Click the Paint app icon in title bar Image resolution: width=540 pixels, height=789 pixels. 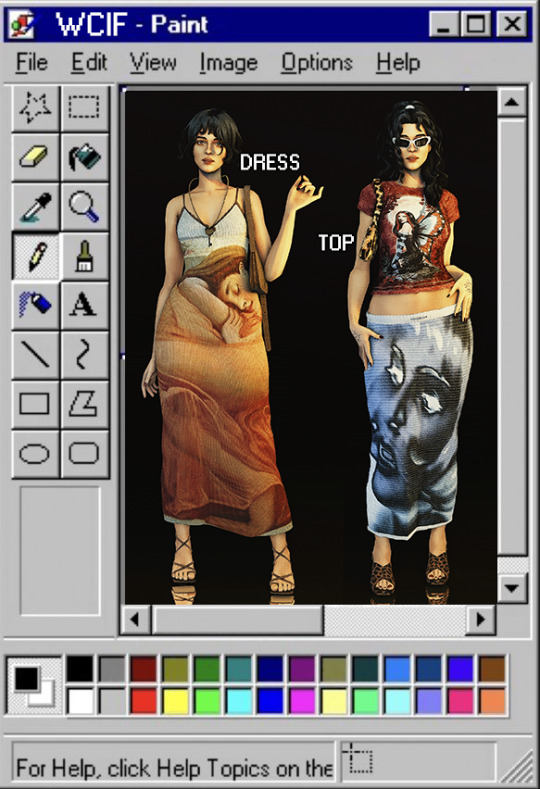point(22,24)
